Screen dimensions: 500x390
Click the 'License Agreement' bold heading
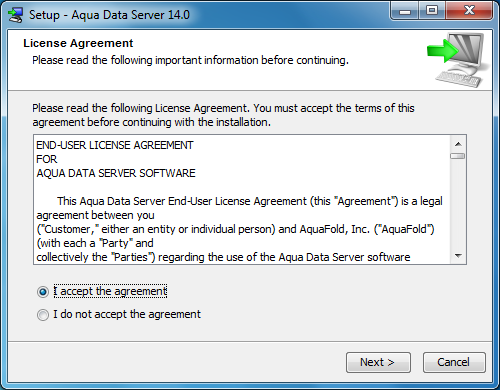pos(78,43)
